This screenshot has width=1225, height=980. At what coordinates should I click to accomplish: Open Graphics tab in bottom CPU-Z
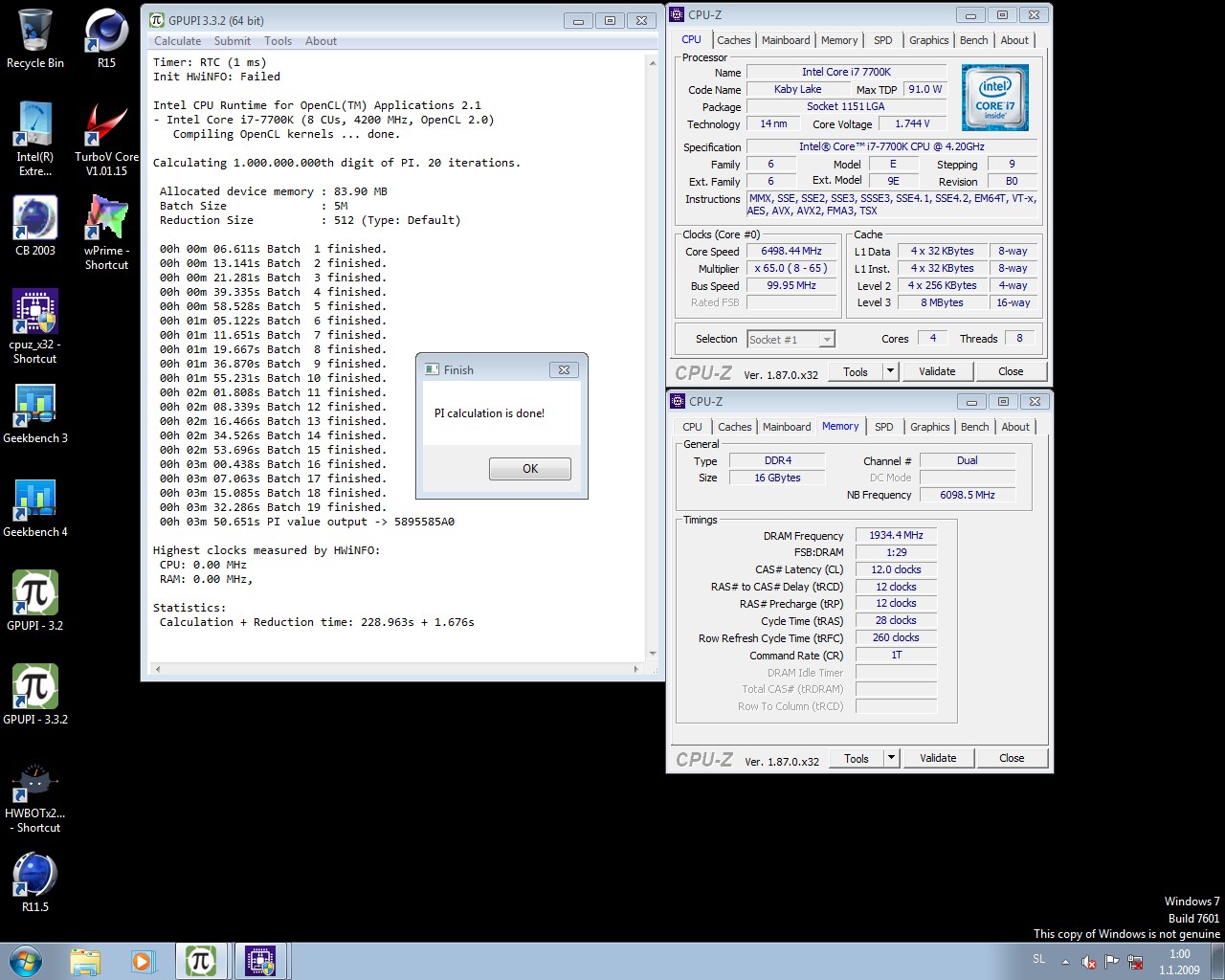[930, 427]
